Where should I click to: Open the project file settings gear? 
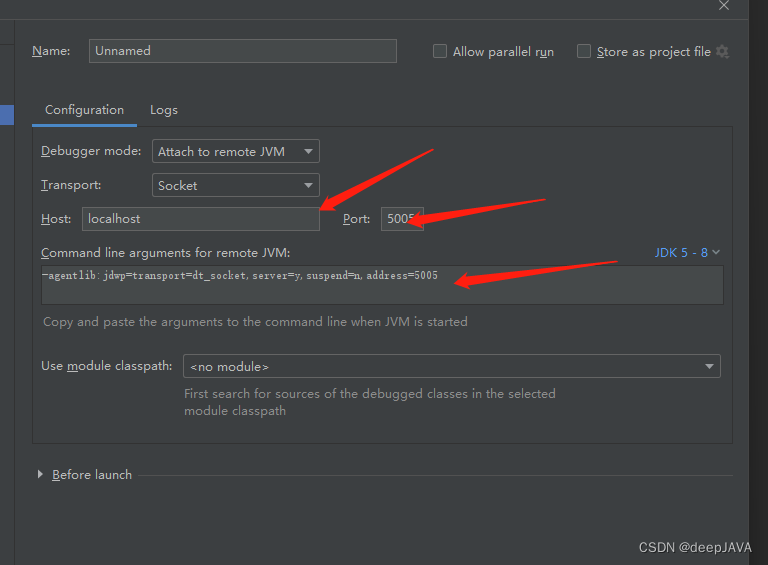point(722,51)
